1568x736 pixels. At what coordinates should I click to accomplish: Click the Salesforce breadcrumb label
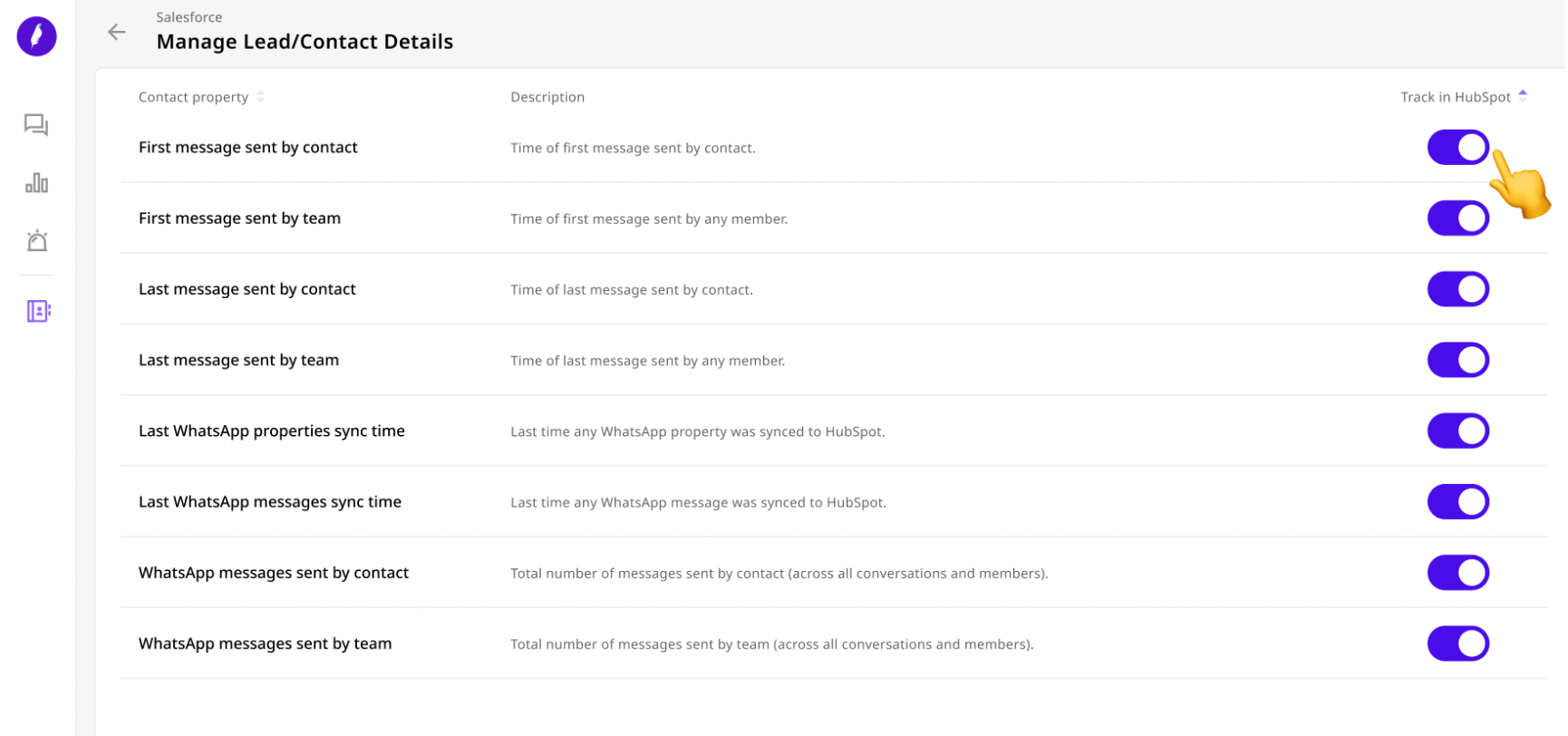(189, 17)
